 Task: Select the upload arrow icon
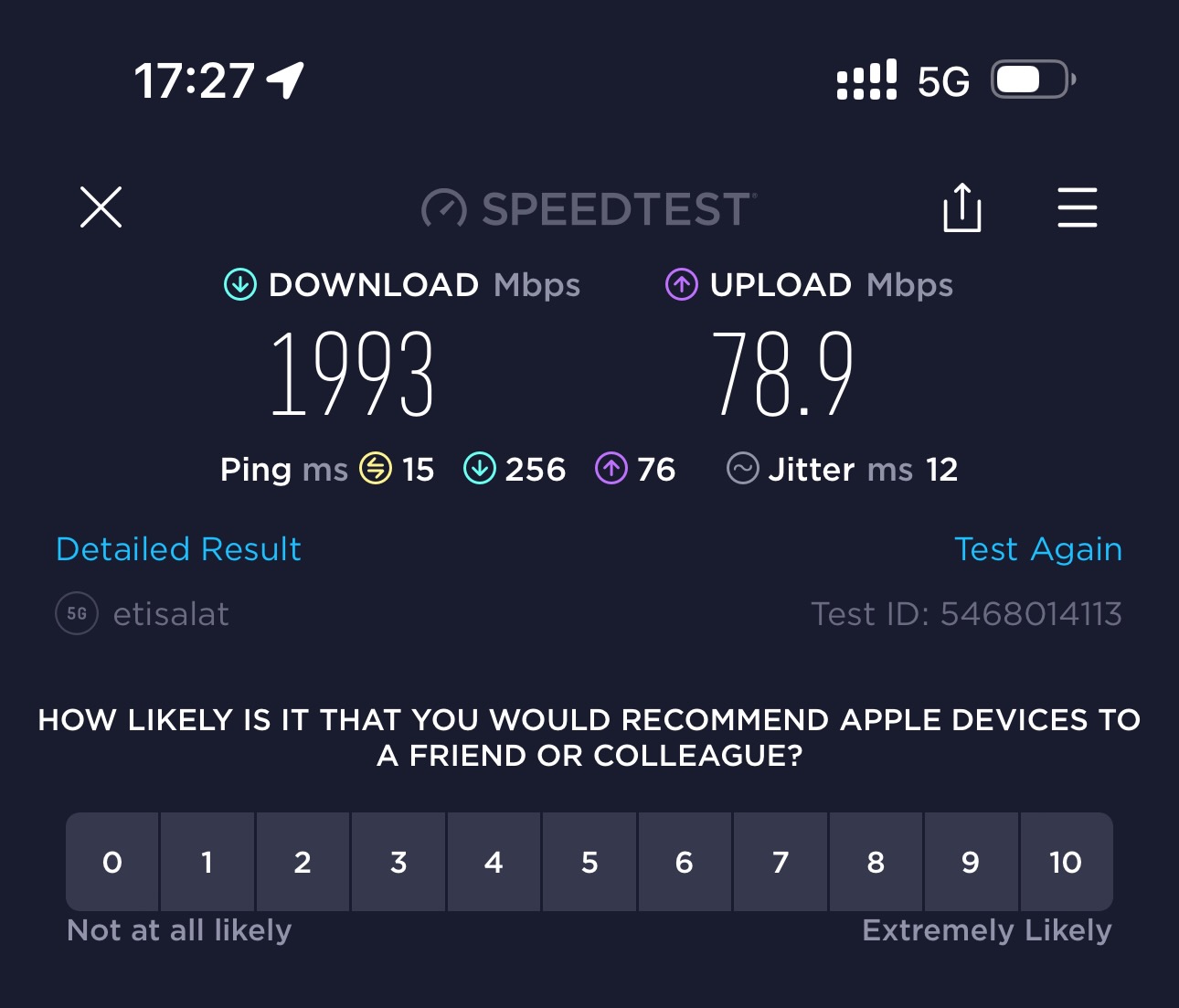click(681, 284)
